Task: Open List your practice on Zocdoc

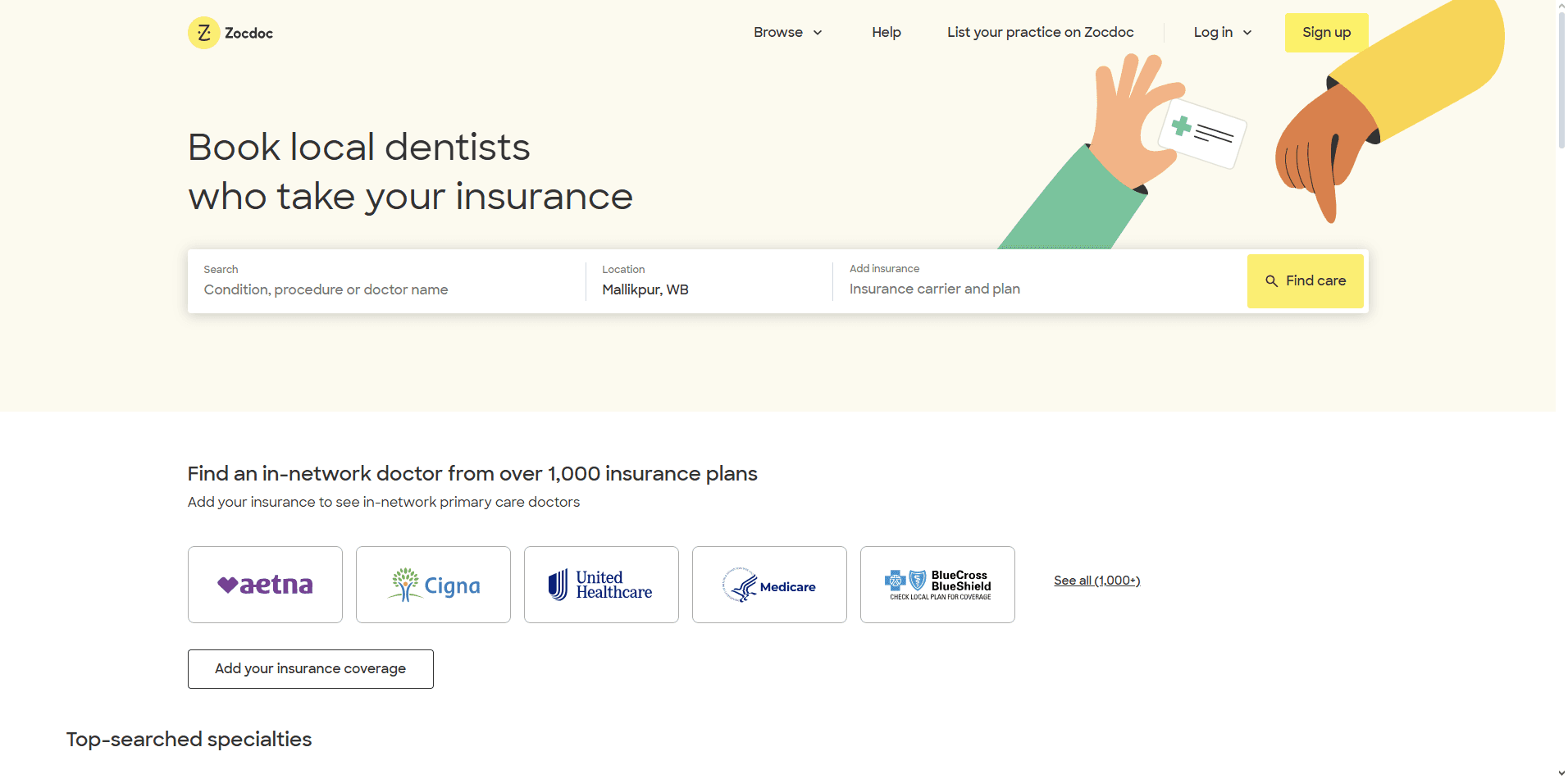Action: click(x=1040, y=33)
